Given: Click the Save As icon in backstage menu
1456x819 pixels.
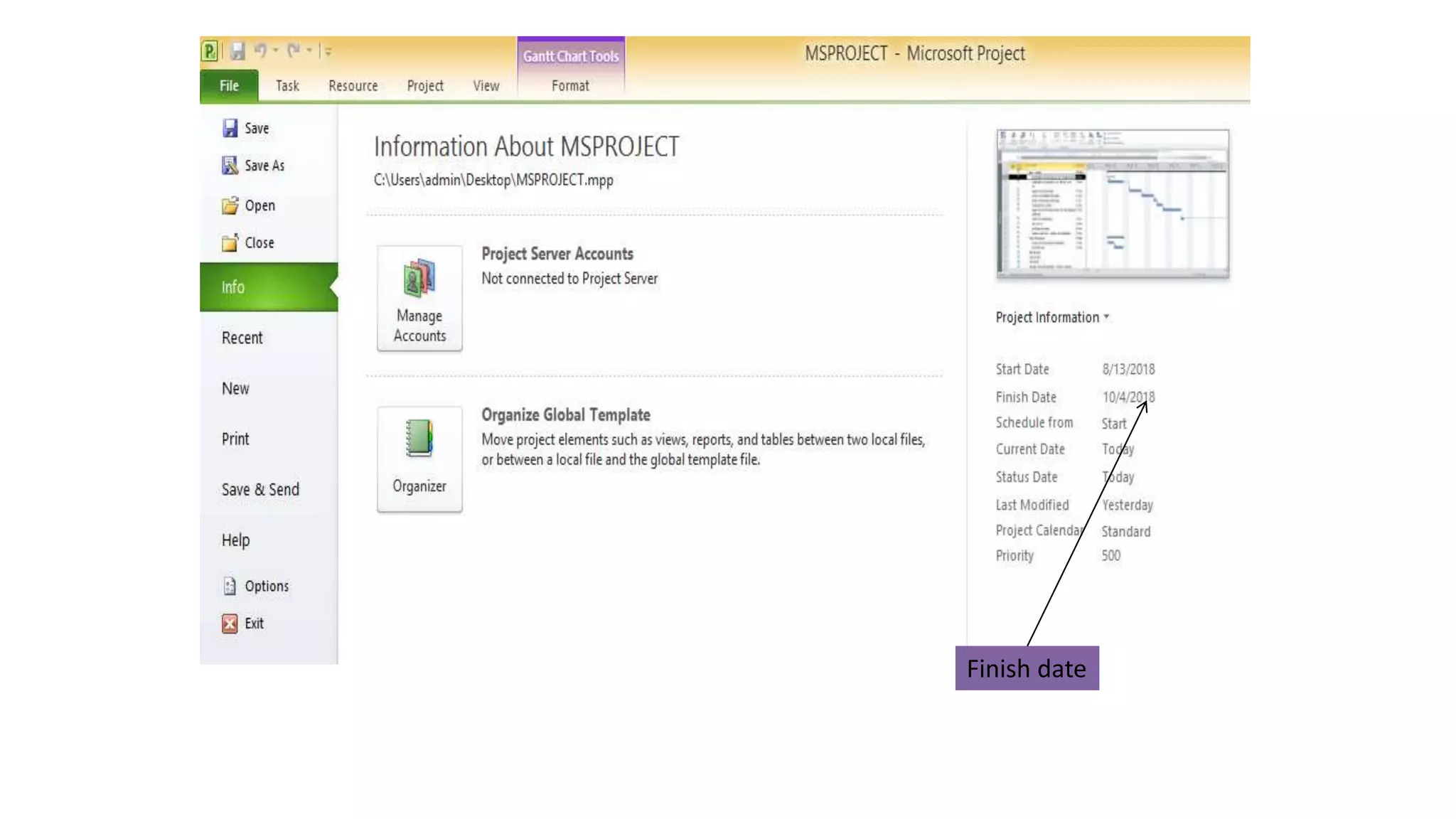Looking at the screenshot, I should 230,166.
